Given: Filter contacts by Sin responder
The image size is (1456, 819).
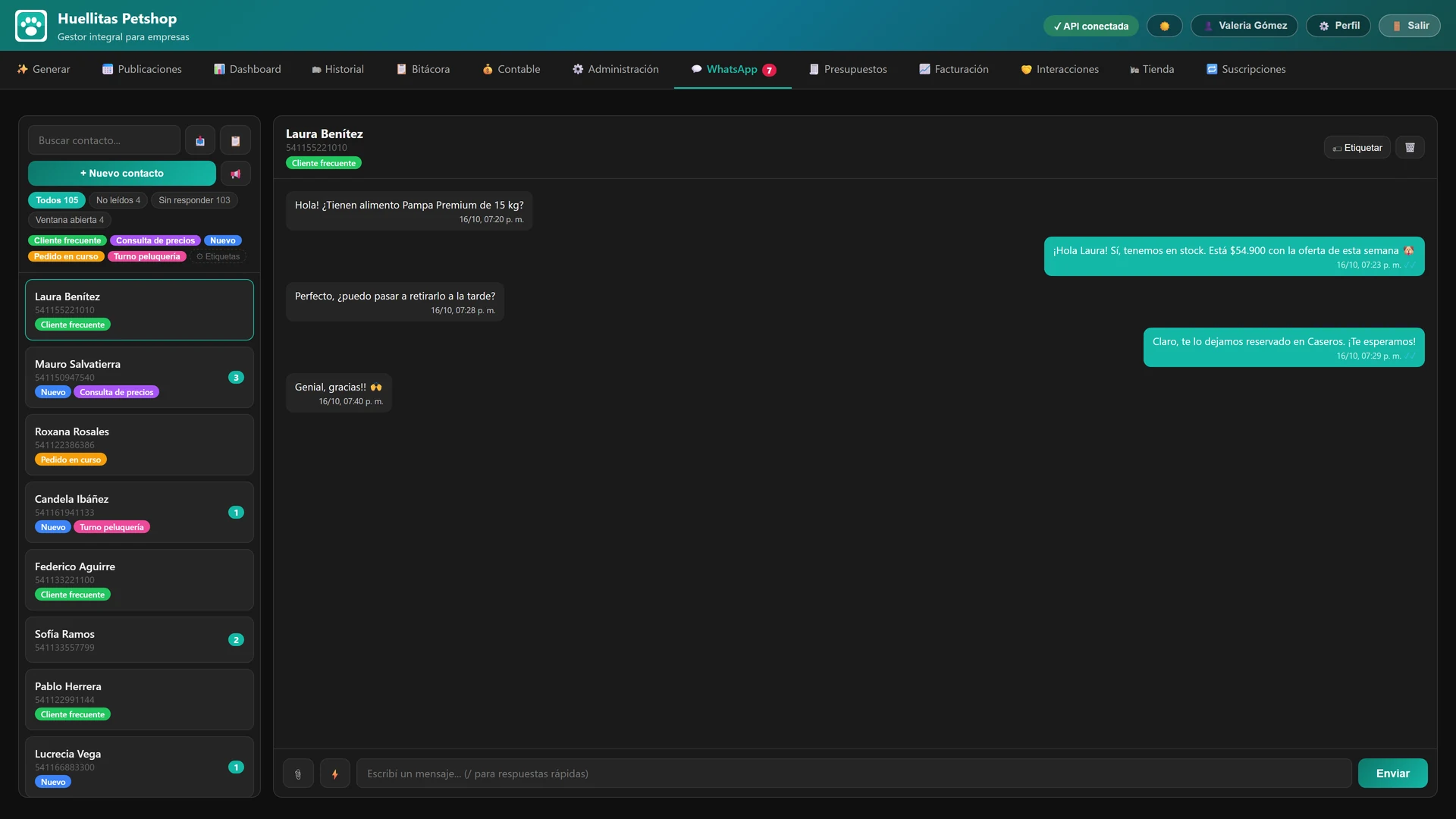Looking at the screenshot, I should (194, 200).
